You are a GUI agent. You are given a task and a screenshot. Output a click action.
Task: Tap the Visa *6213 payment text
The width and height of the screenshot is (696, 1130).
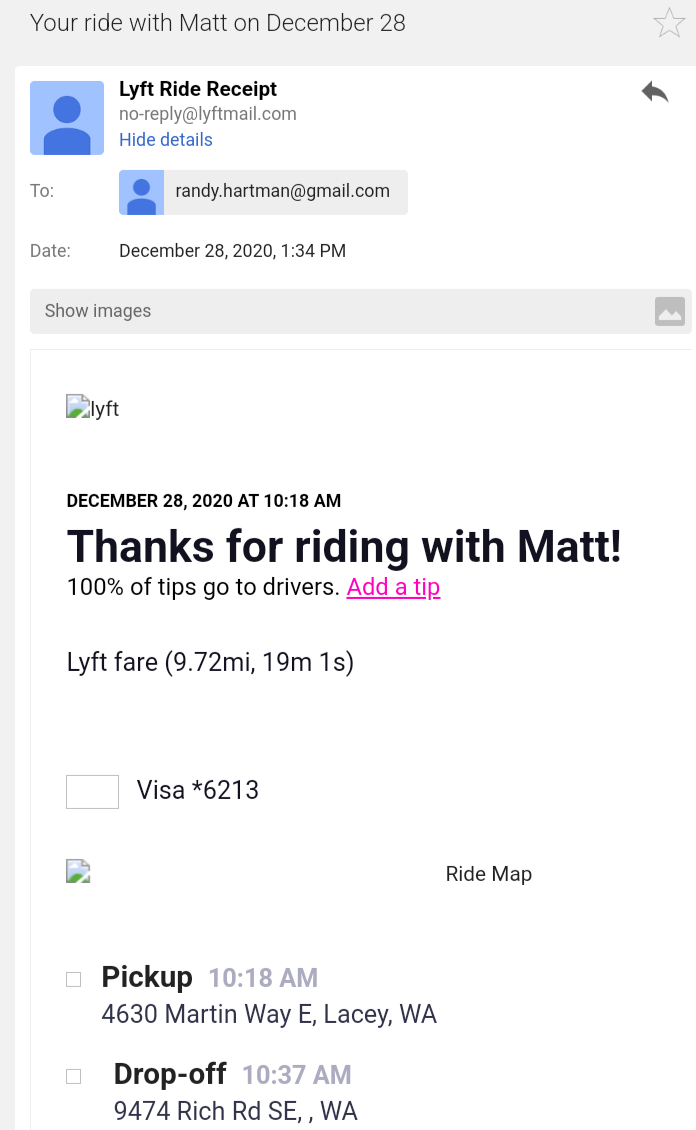pos(198,790)
